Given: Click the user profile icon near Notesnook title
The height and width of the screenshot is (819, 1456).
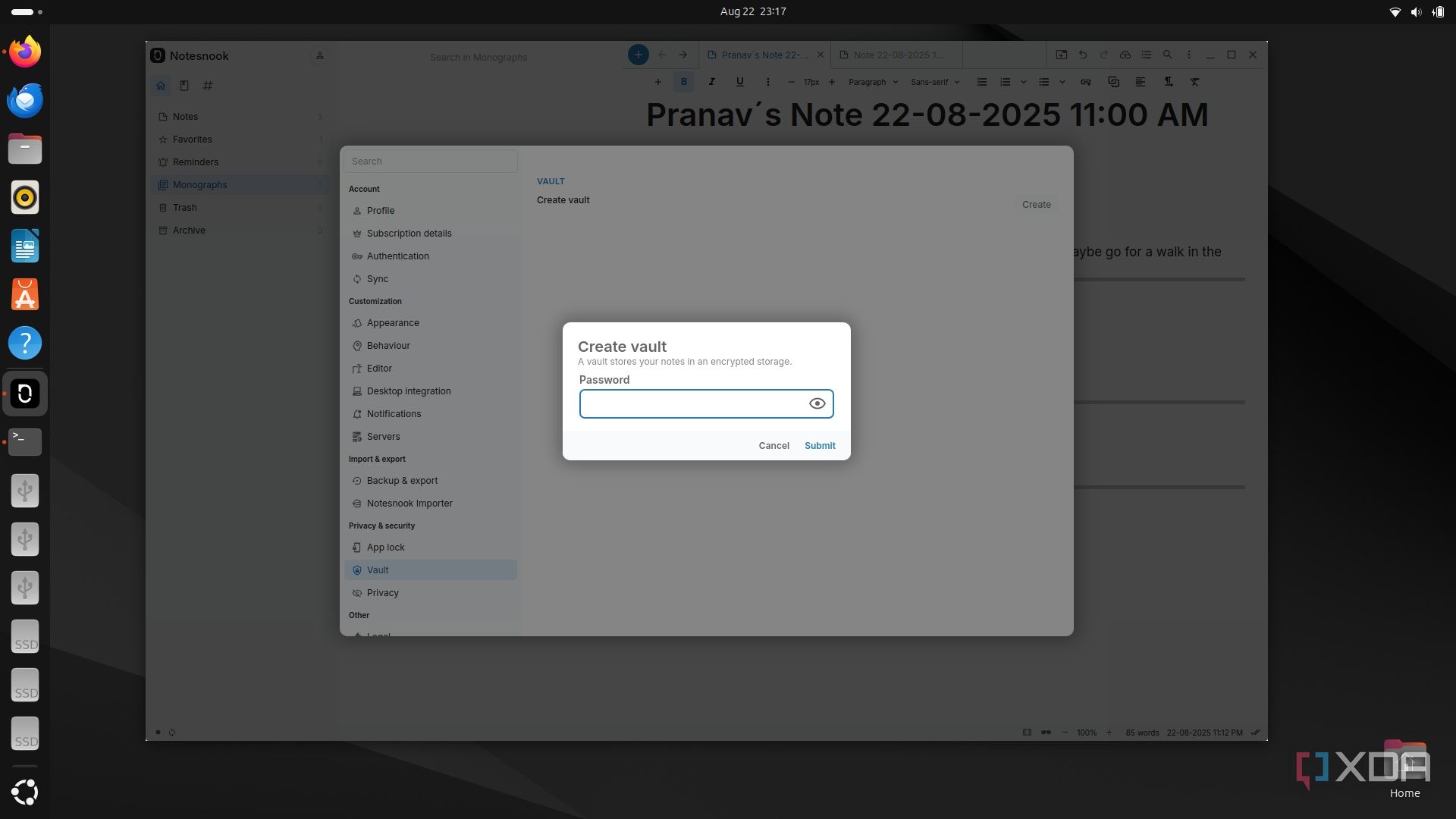Looking at the screenshot, I should (320, 55).
